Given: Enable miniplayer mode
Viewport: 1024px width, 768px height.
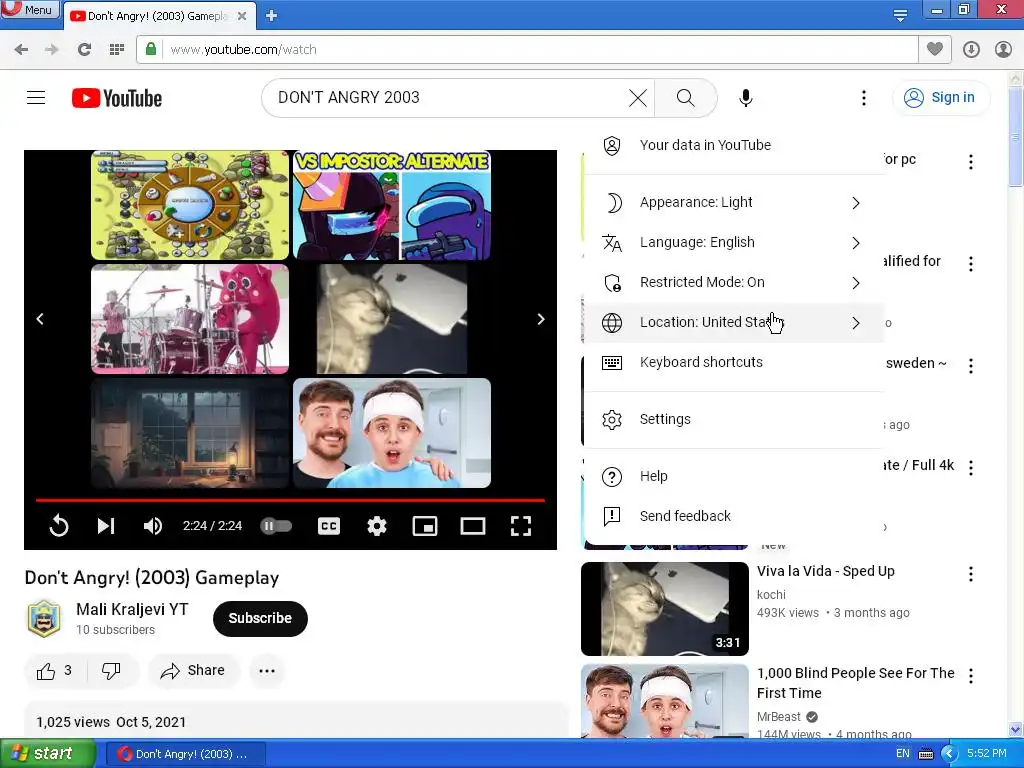Looking at the screenshot, I should [424, 526].
